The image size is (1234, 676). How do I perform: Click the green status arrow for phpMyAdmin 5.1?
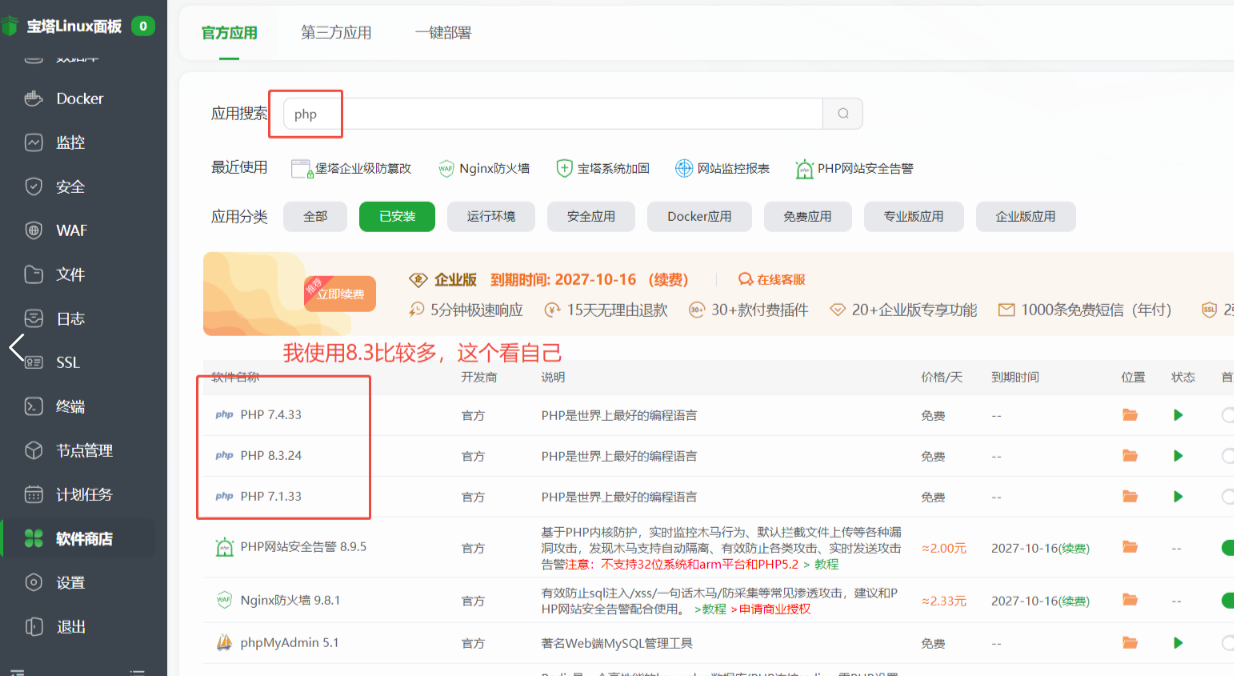tap(1178, 642)
